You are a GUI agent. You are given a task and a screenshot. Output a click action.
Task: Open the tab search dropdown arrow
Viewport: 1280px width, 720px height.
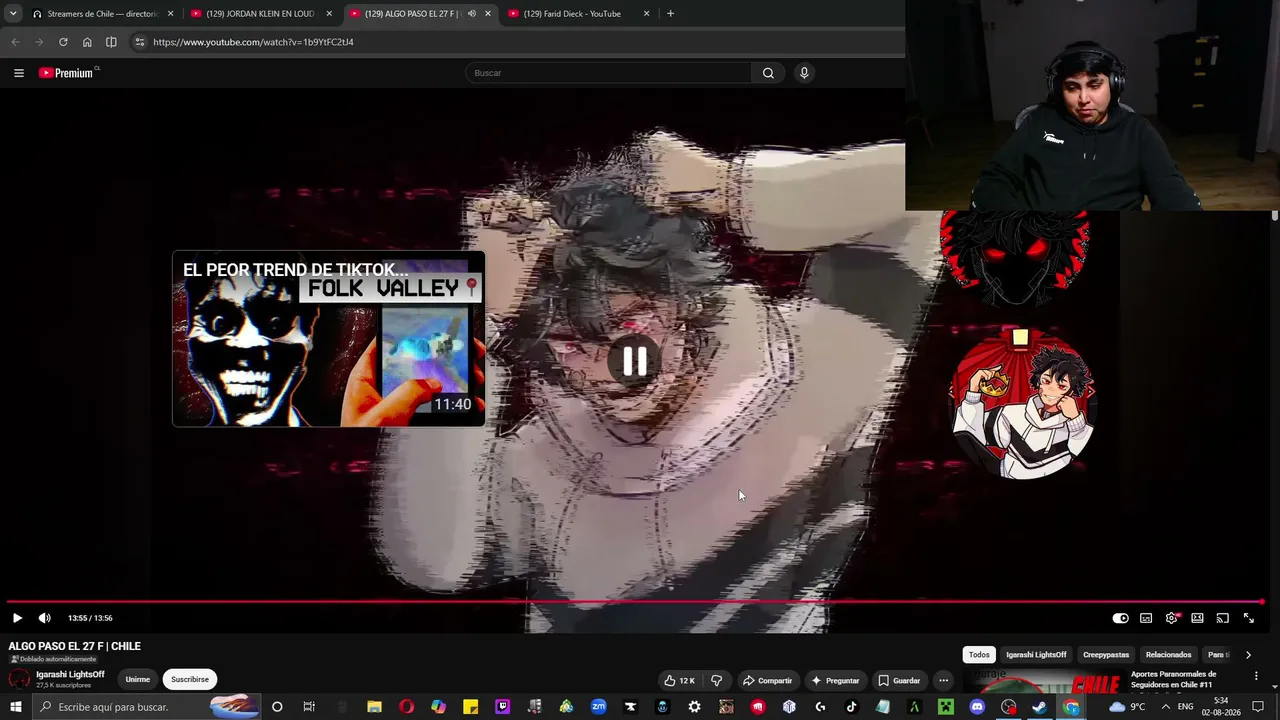pyautogui.click(x=13, y=14)
